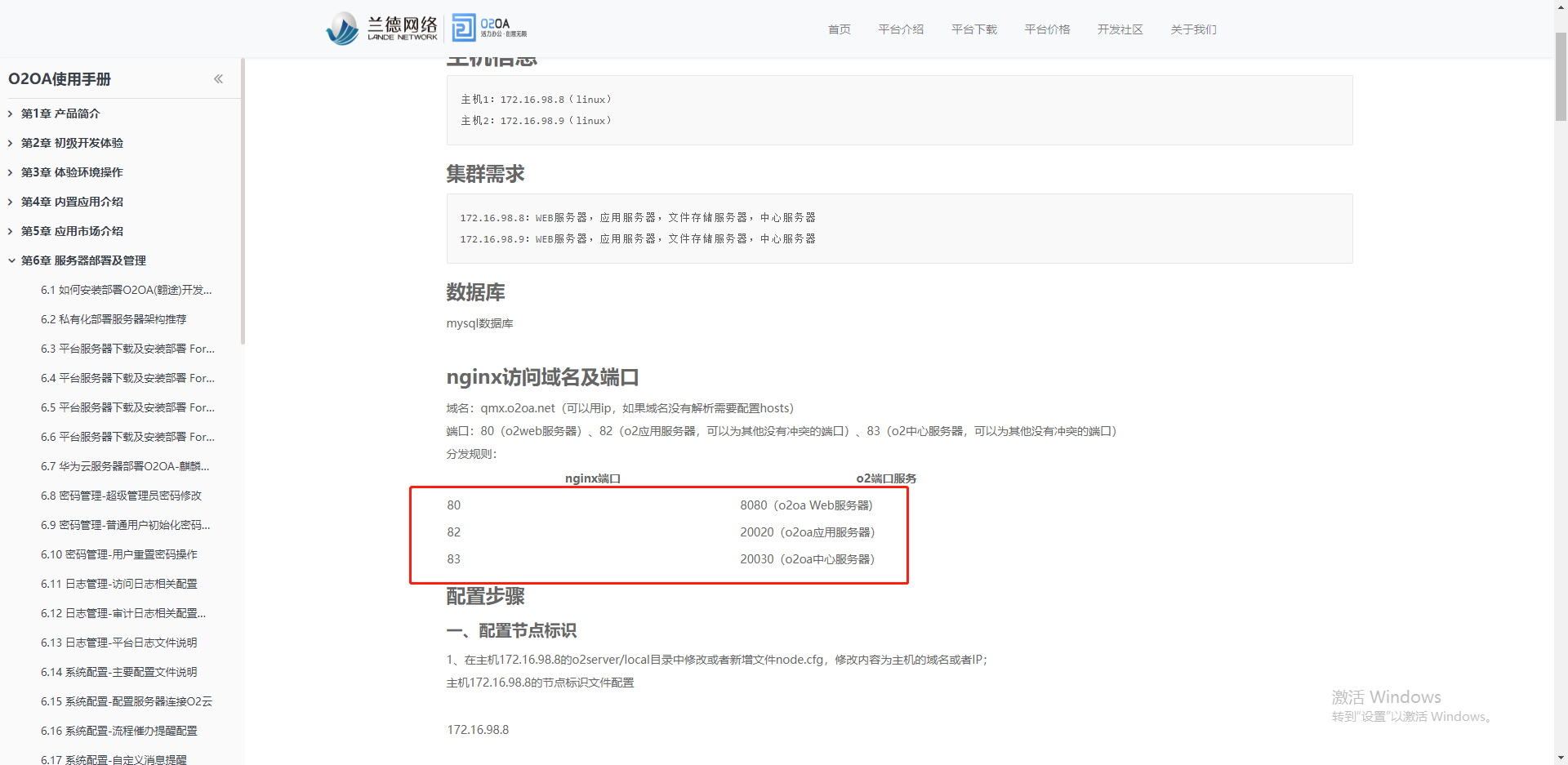Screen dimensions: 1568x765
Task: Click table cell 8080 (o2oa Web服务器)
Action: pyautogui.click(x=807, y=505)
